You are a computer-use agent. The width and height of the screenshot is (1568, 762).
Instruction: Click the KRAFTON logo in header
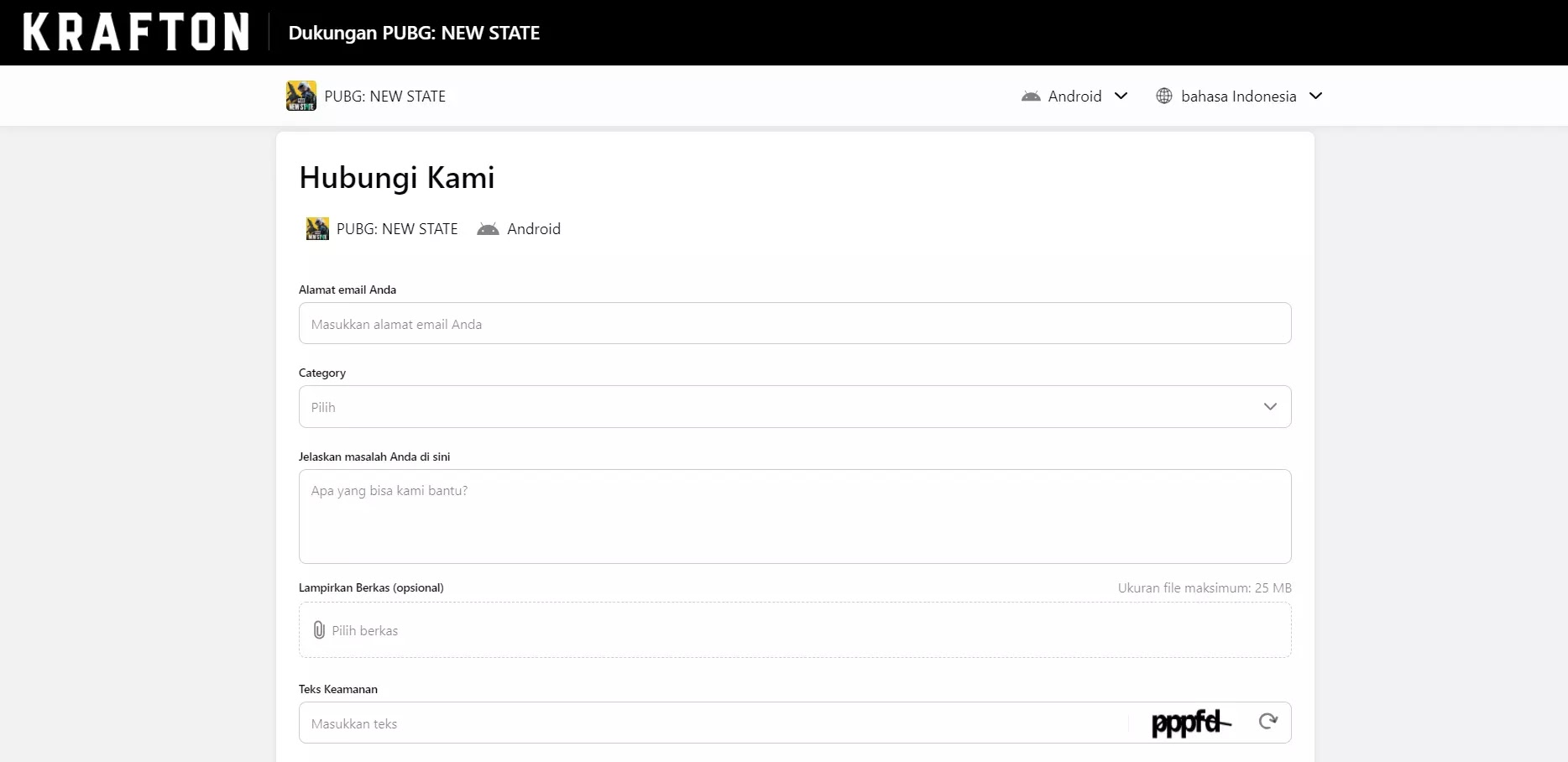(136, 32)
